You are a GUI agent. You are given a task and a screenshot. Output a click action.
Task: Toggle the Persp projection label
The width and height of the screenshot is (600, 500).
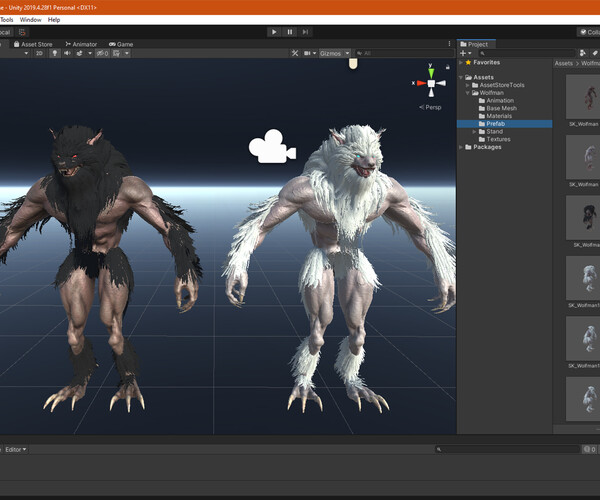click(x=430, y=107)
